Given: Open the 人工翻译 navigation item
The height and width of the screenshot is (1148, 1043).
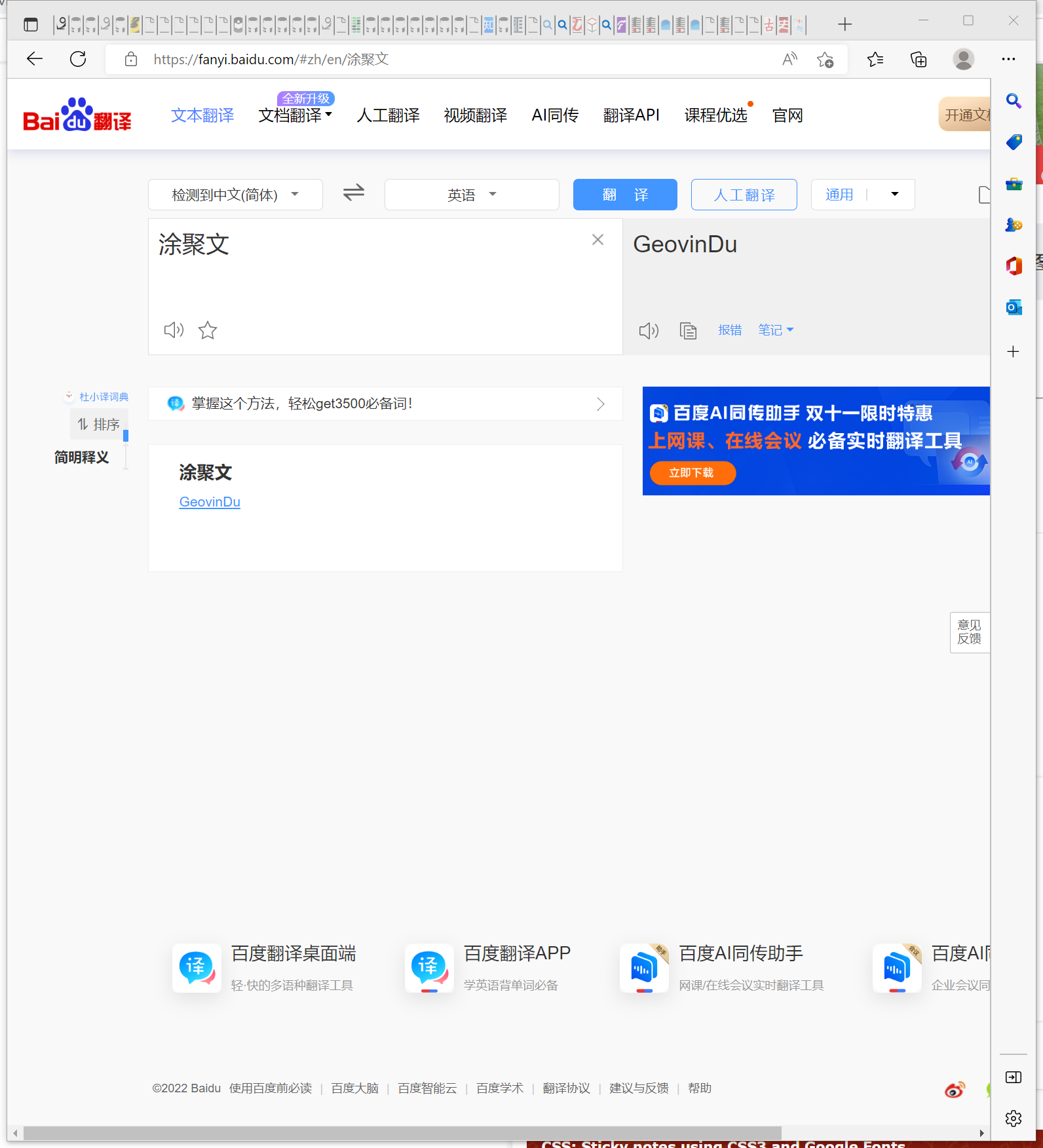Looking at the screenshot, I should (x=388, y=115).
